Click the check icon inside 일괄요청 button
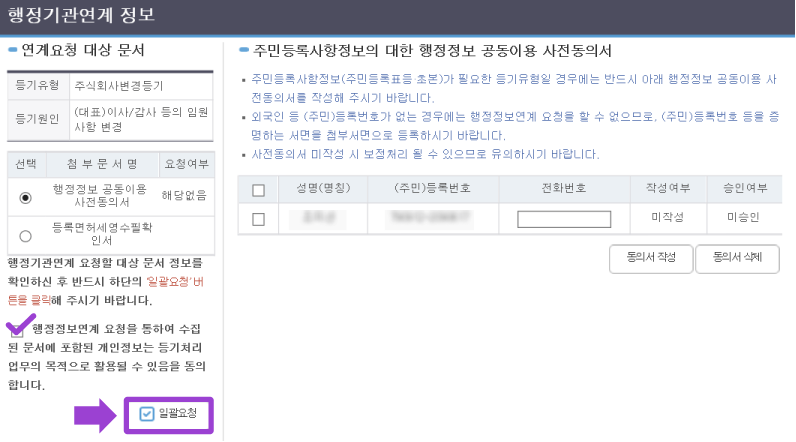This screenshot has height=442, width=796. click(x=147, y=413)
